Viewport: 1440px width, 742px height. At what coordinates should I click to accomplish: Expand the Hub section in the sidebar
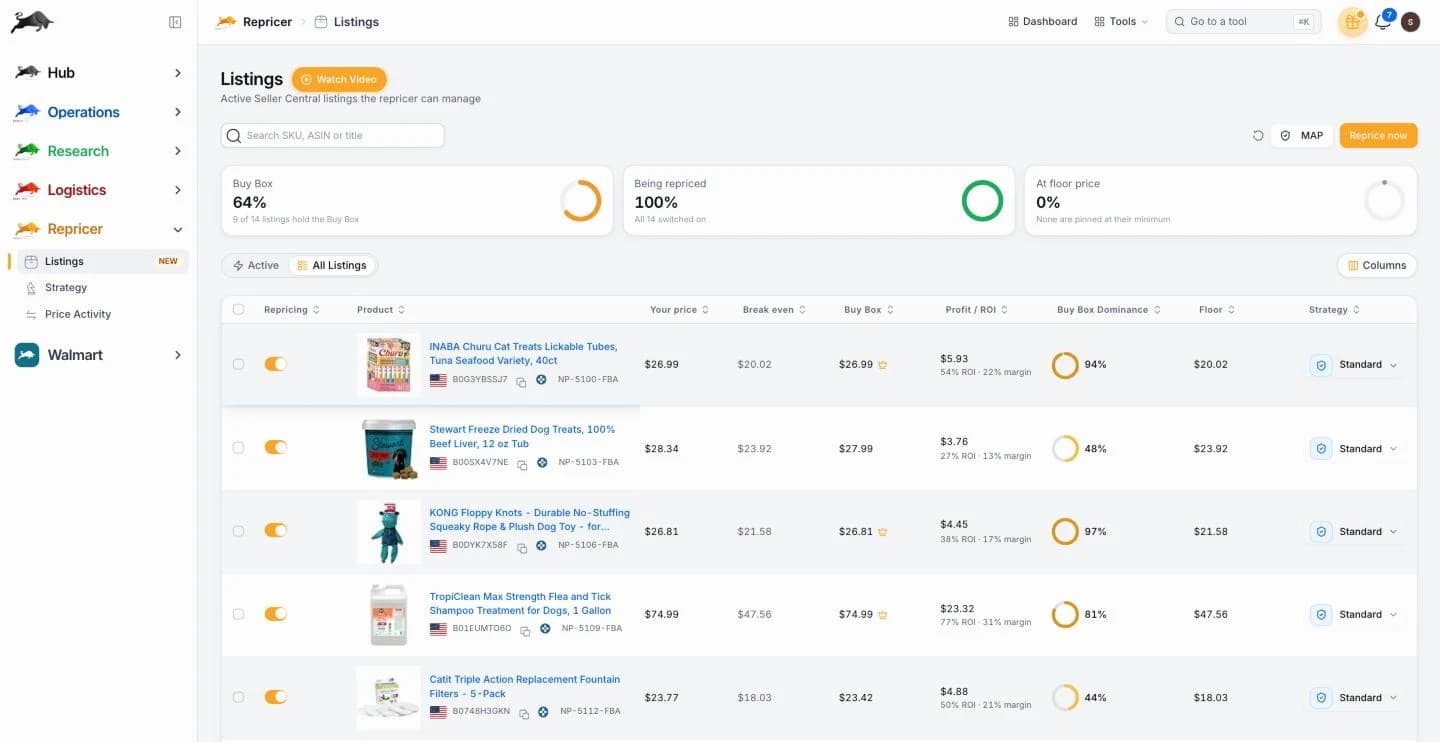tap(98, 73)
